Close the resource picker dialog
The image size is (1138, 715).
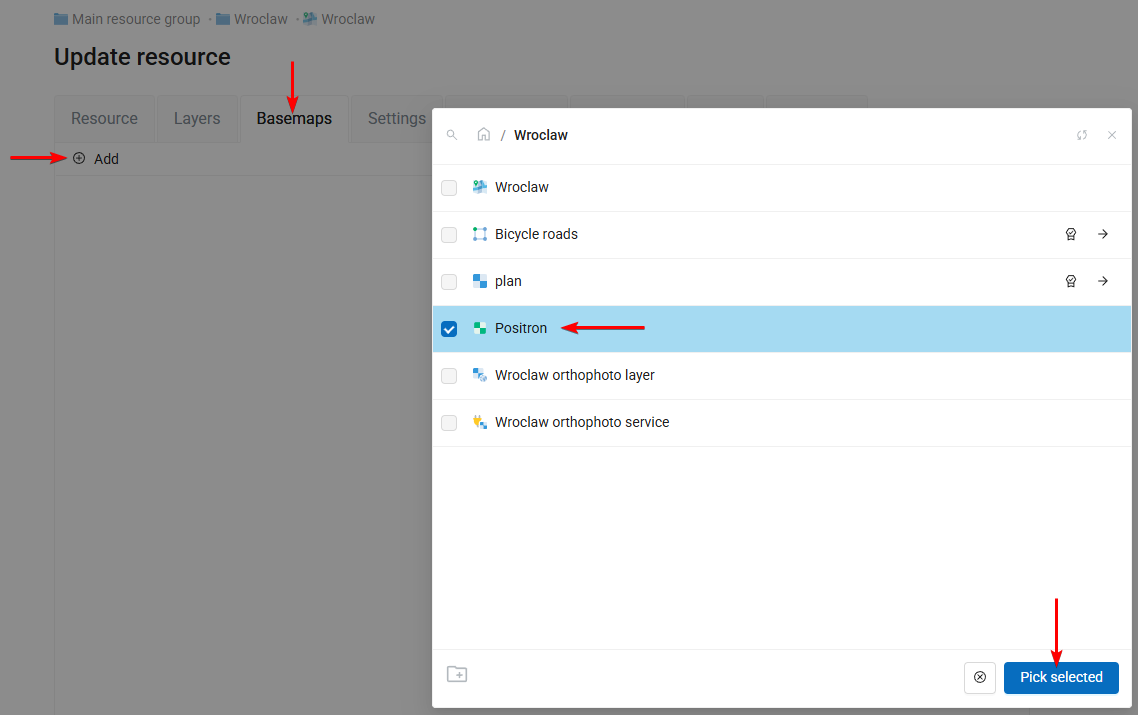(x=1112, y=135)
